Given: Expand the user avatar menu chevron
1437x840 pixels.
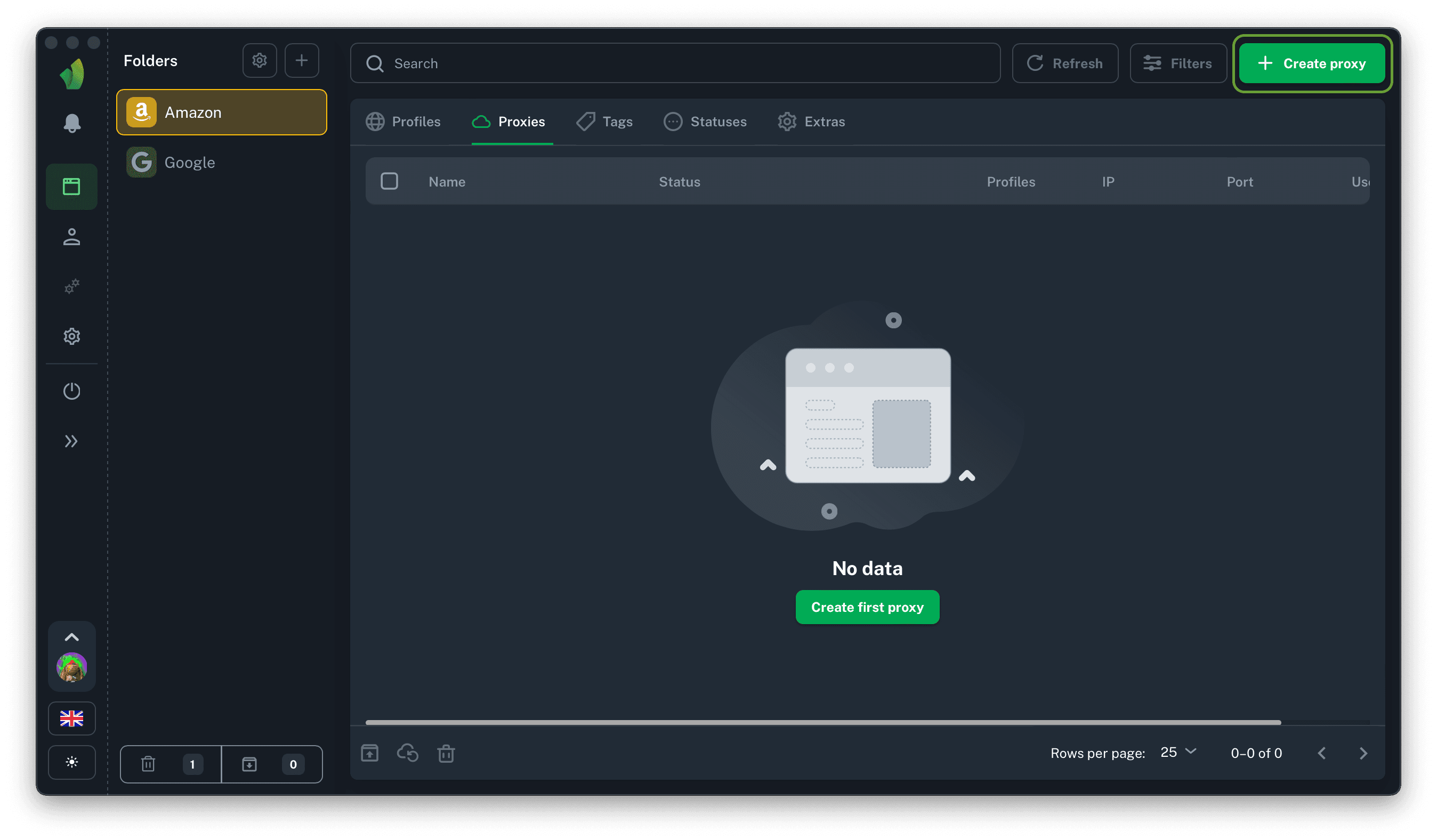Looking at the screenshot, I should tap(72, 637).
